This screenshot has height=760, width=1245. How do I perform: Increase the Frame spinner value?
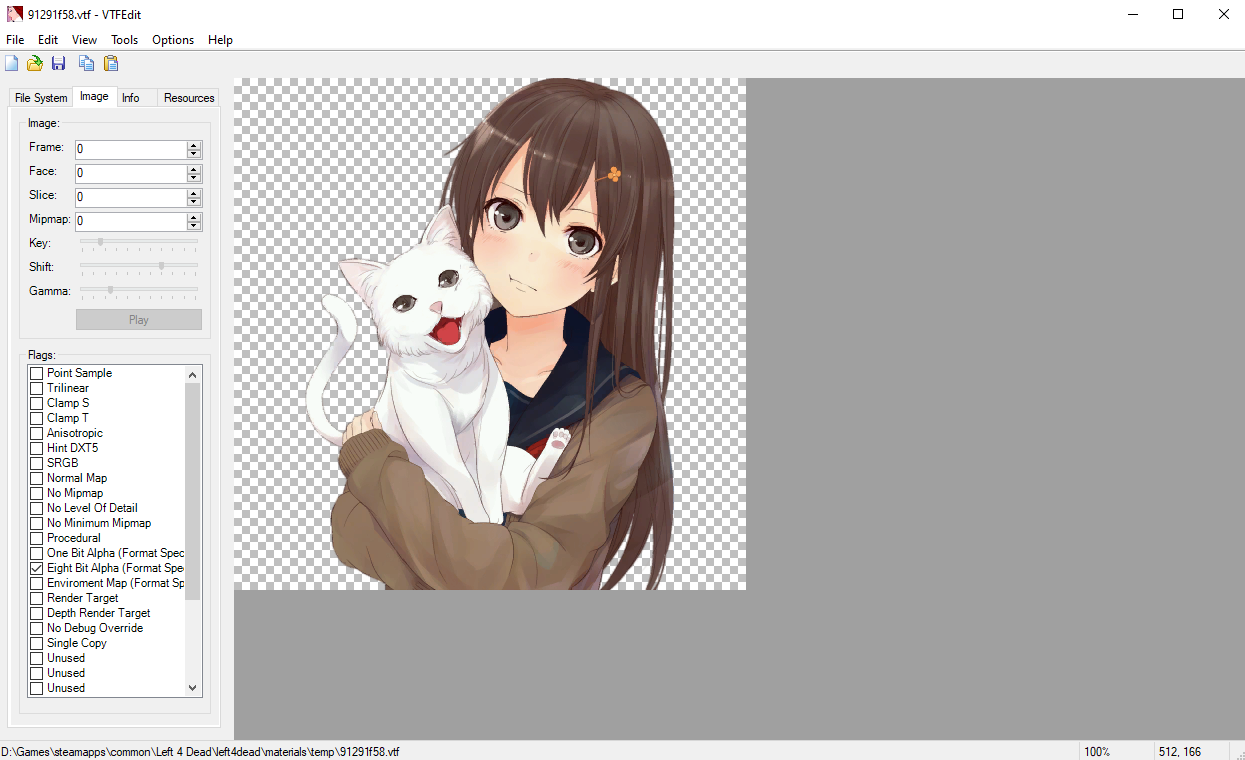pyautogui.click(x=194, y=146)
